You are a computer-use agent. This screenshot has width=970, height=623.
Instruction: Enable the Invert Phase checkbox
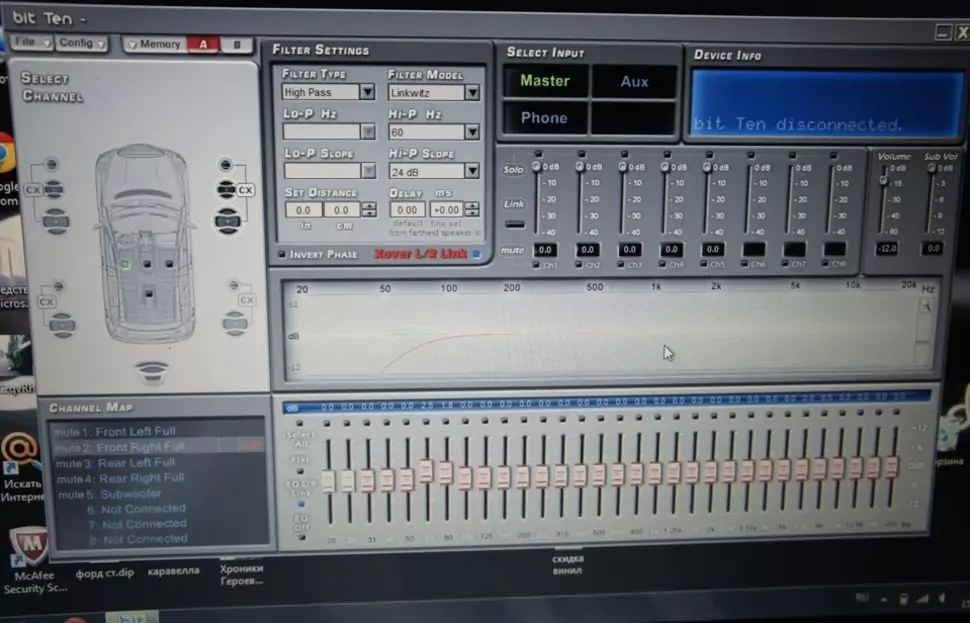coord(282,254)
